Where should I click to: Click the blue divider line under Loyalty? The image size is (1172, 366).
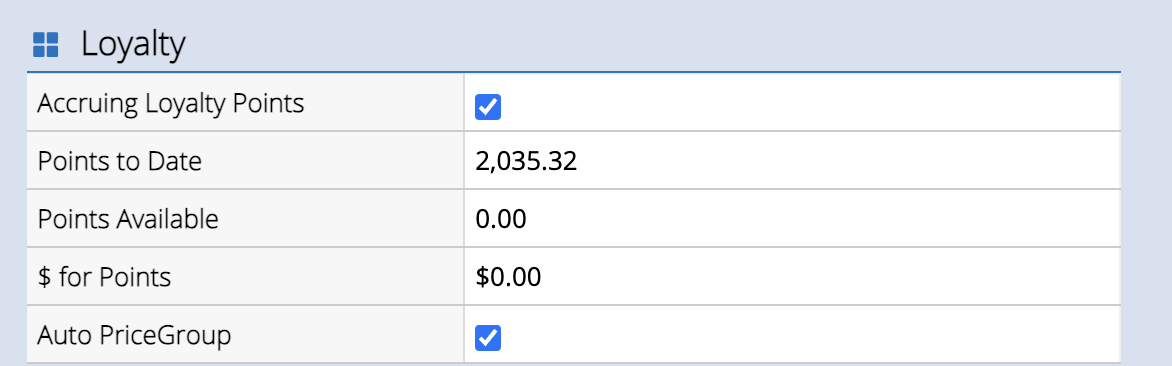click(x=574, y=72)
